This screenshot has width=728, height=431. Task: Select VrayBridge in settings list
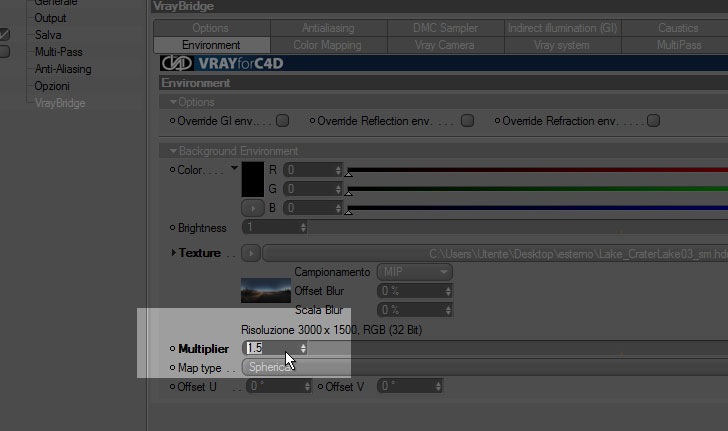pyautogui.click(x=60, y=103)
